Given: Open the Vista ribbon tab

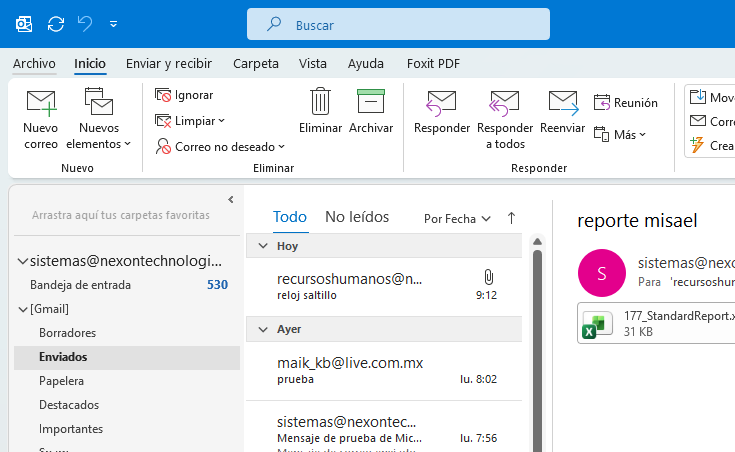Looking at the screenshot, I should tap(313, 63).
